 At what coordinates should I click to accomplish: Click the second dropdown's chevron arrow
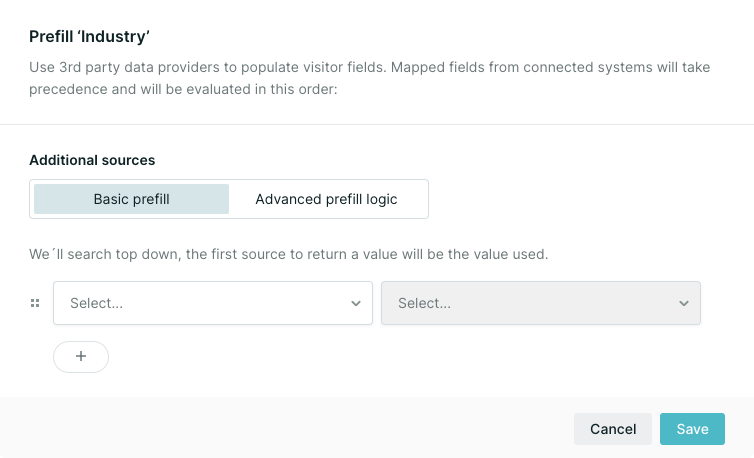684,303
